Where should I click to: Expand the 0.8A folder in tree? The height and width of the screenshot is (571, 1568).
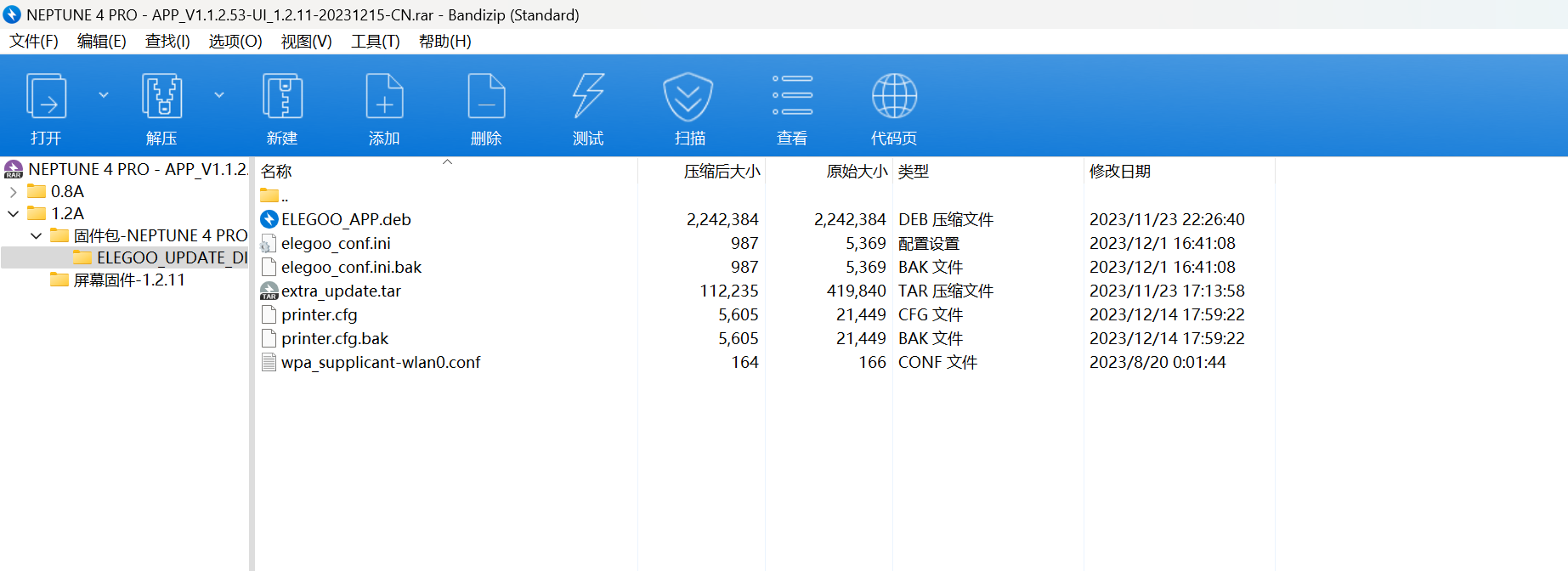14,192
